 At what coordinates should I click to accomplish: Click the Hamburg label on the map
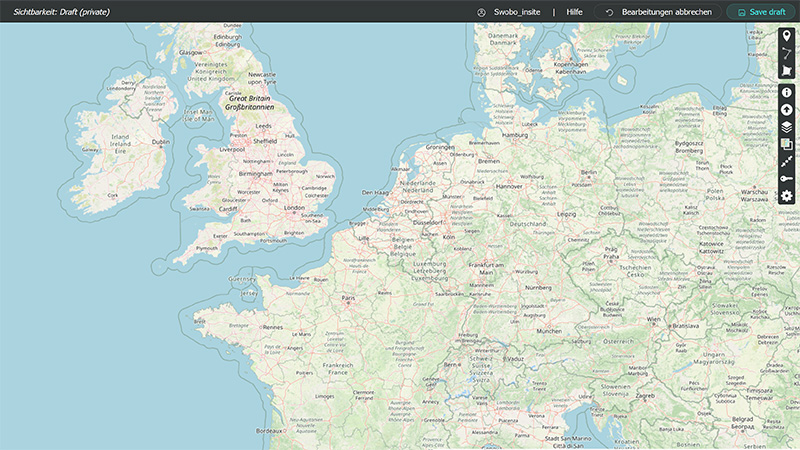click(515, 135)
